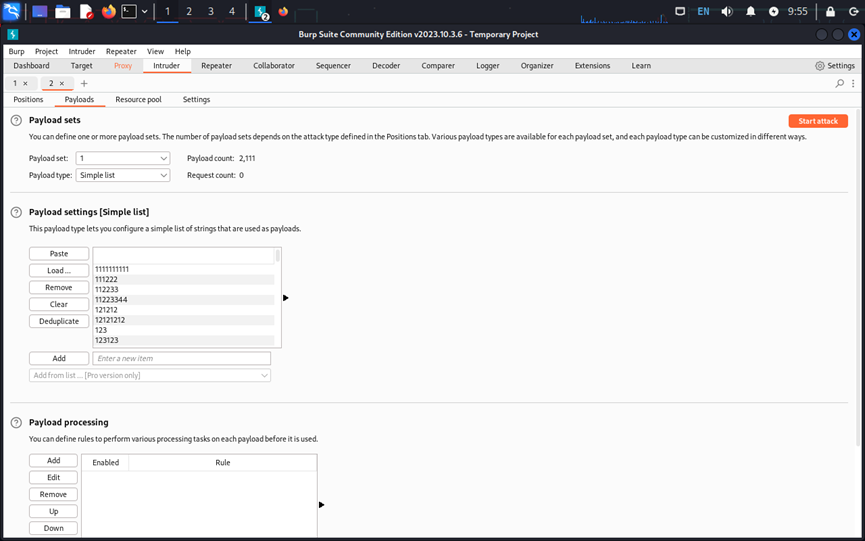Click the Paste button
The height and width of the screenshot is (541, 865).
pyautogui.click(x=59, y=254)
